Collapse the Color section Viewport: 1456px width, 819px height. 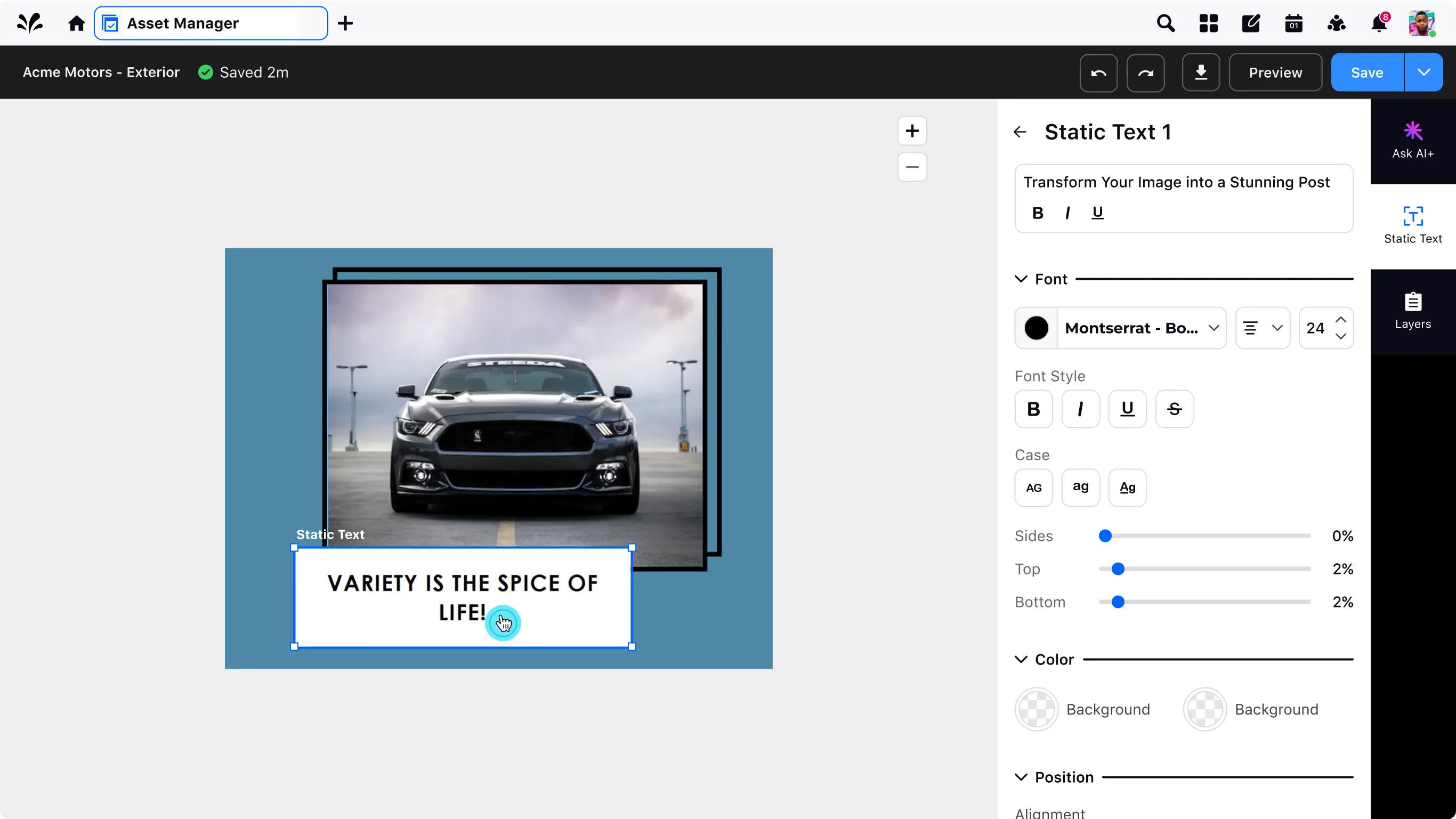click(x=1021, y=660)
